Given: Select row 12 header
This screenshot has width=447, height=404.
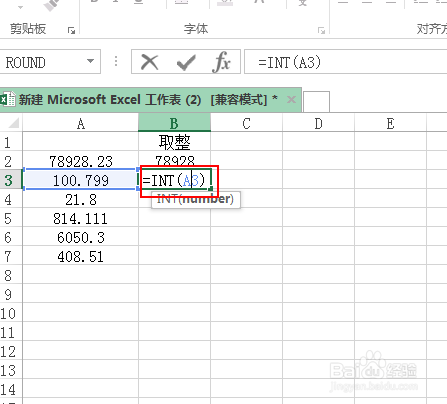Looking at the screenshot, I should point(11,351).
